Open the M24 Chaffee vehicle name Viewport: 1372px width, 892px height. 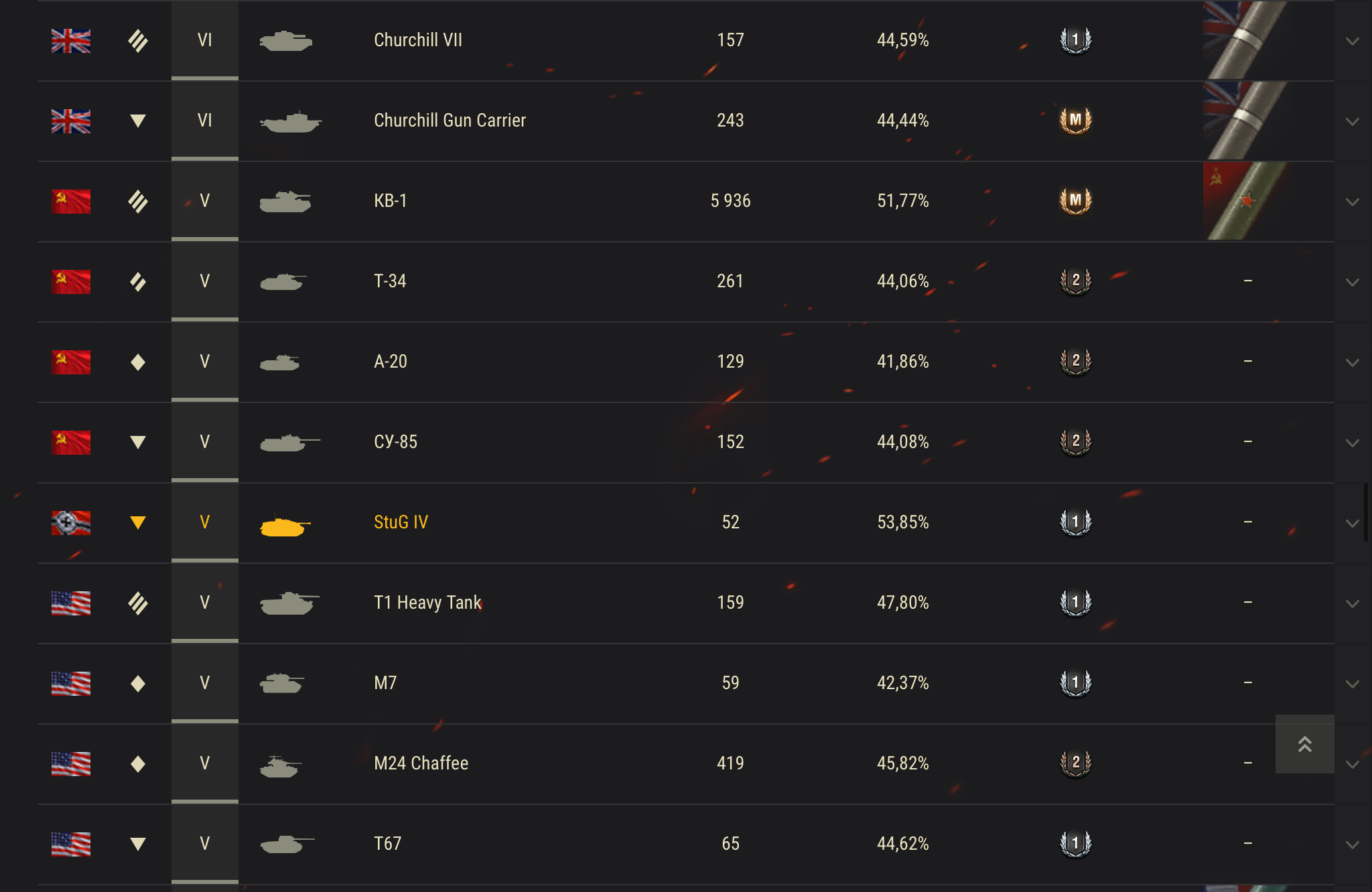[x=421, y=763]
